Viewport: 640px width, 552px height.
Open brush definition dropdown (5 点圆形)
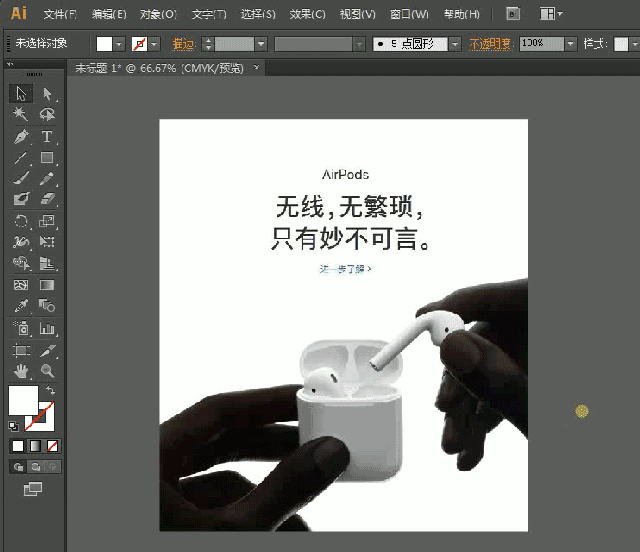(x=455, y=44)
